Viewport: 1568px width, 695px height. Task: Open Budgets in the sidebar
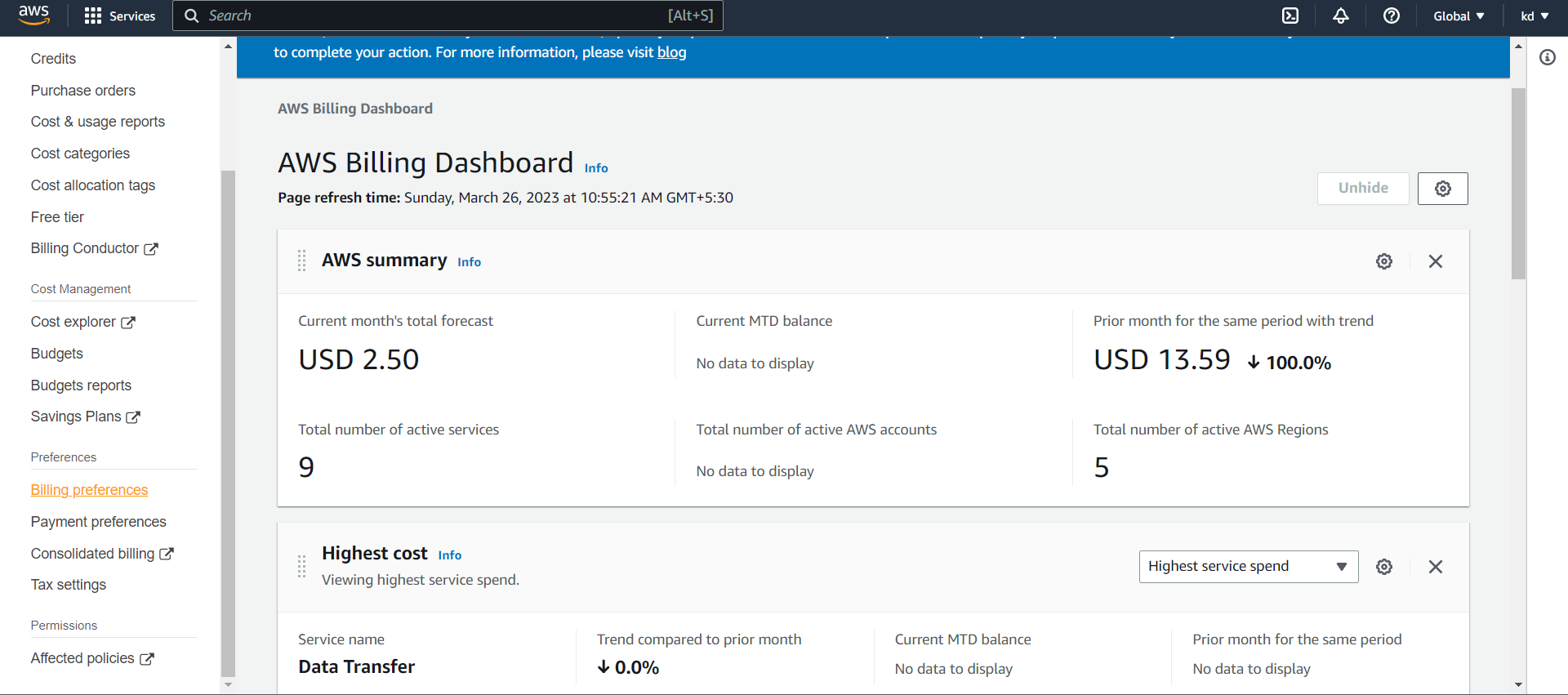(x=57, y=354)
